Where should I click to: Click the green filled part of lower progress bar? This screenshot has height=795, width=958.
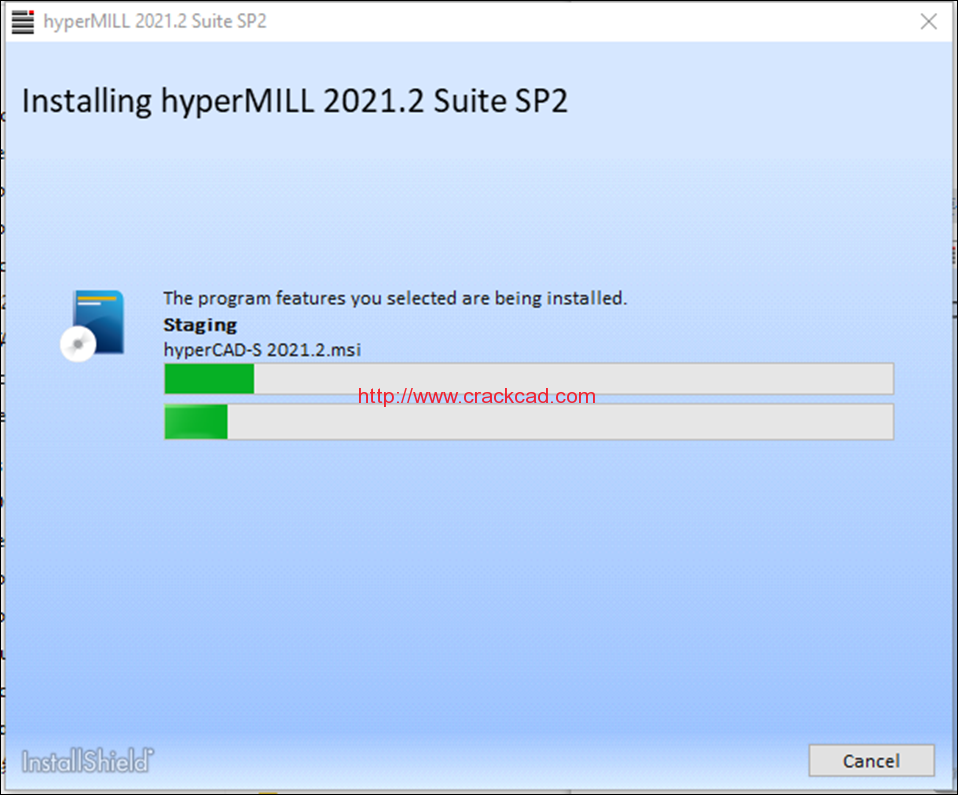tap(196, 422)
